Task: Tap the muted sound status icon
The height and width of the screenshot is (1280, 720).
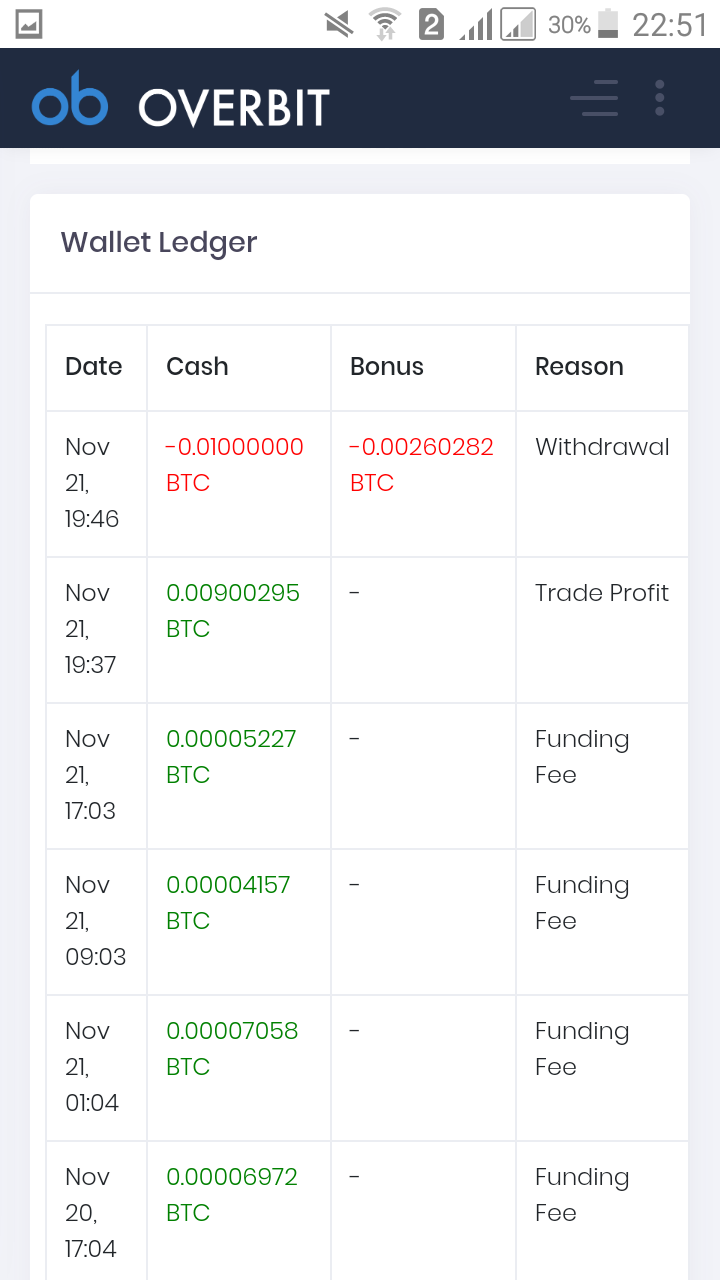Action: point(339,24)
